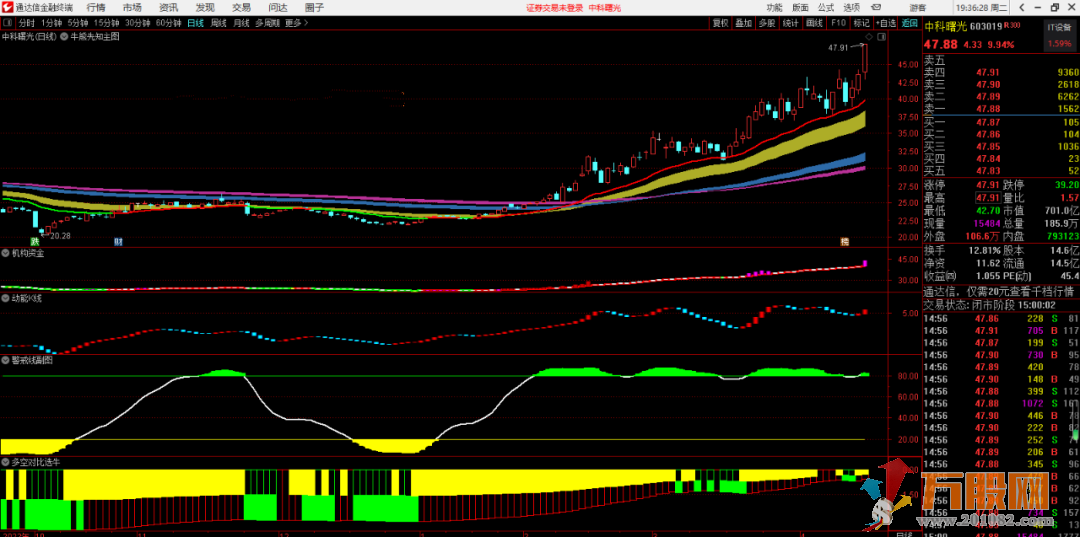
Task: Switch to 多周期 multi-period view
Action: tap(267, 23)
